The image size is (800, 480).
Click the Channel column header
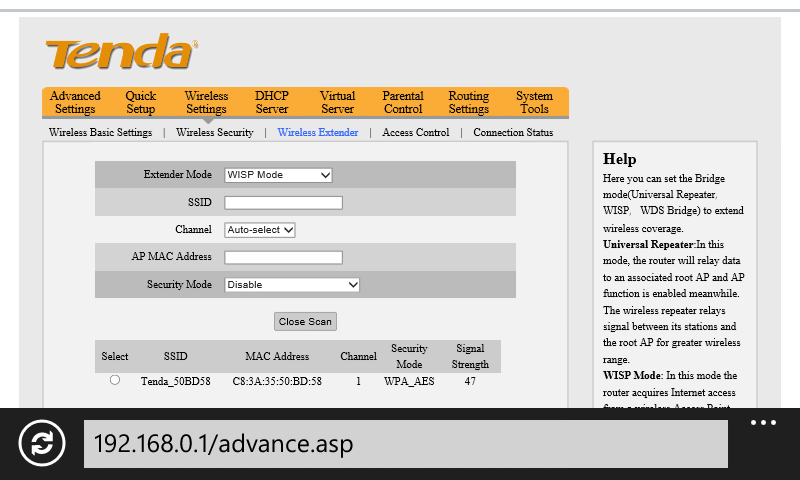pos(358,357)
